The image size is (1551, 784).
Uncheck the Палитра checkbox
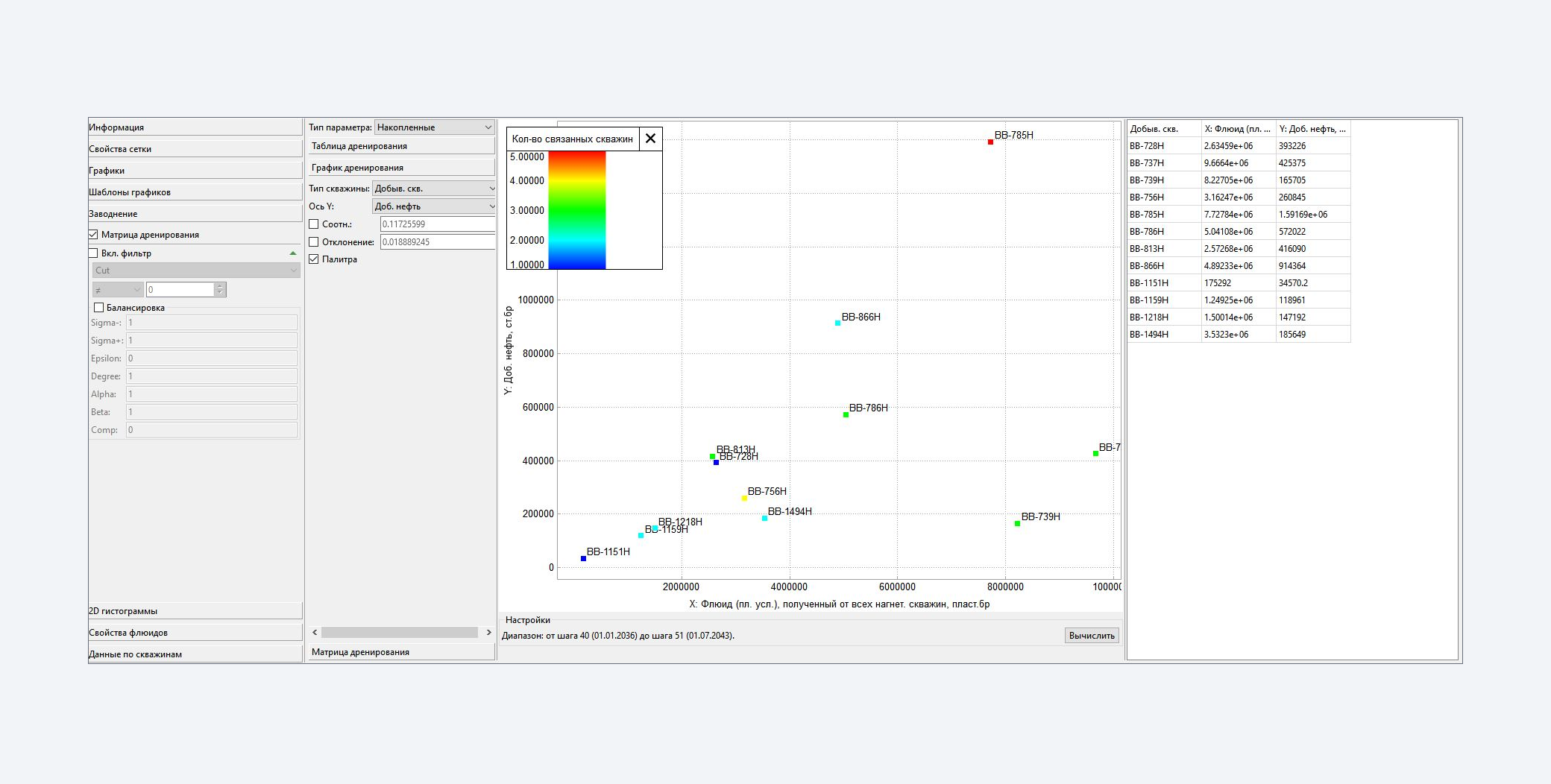(314, 259)
